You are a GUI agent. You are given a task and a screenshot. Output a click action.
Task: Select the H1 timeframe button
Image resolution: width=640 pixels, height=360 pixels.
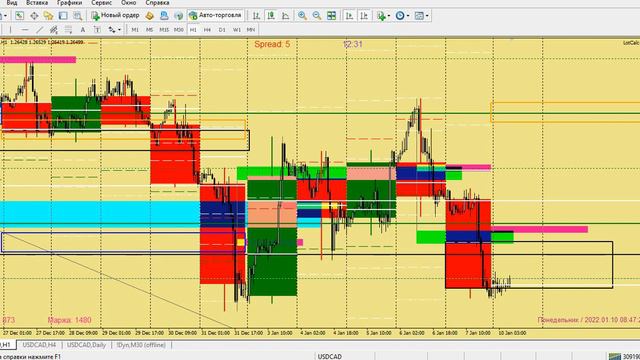[x=193, y=30]
